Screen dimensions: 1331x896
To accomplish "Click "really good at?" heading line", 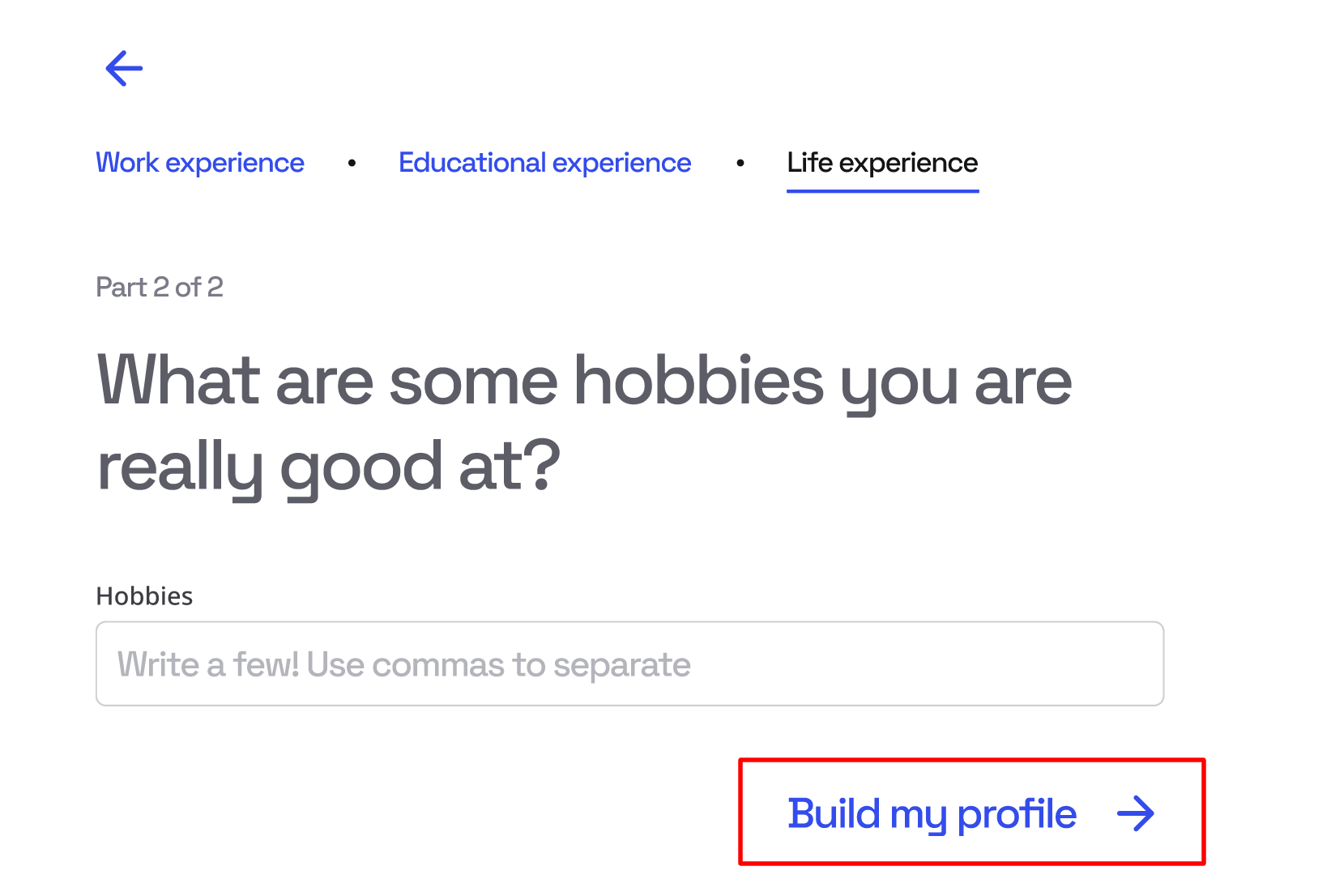I will 328,468.
